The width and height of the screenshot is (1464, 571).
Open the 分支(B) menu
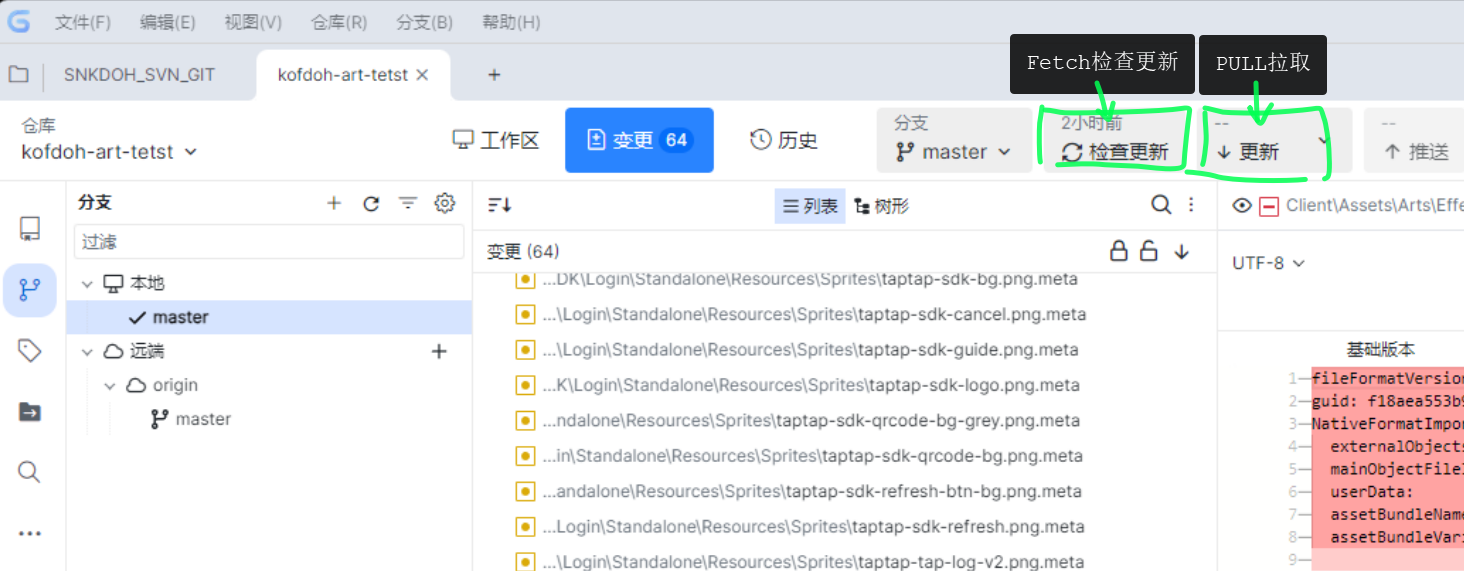425,22
